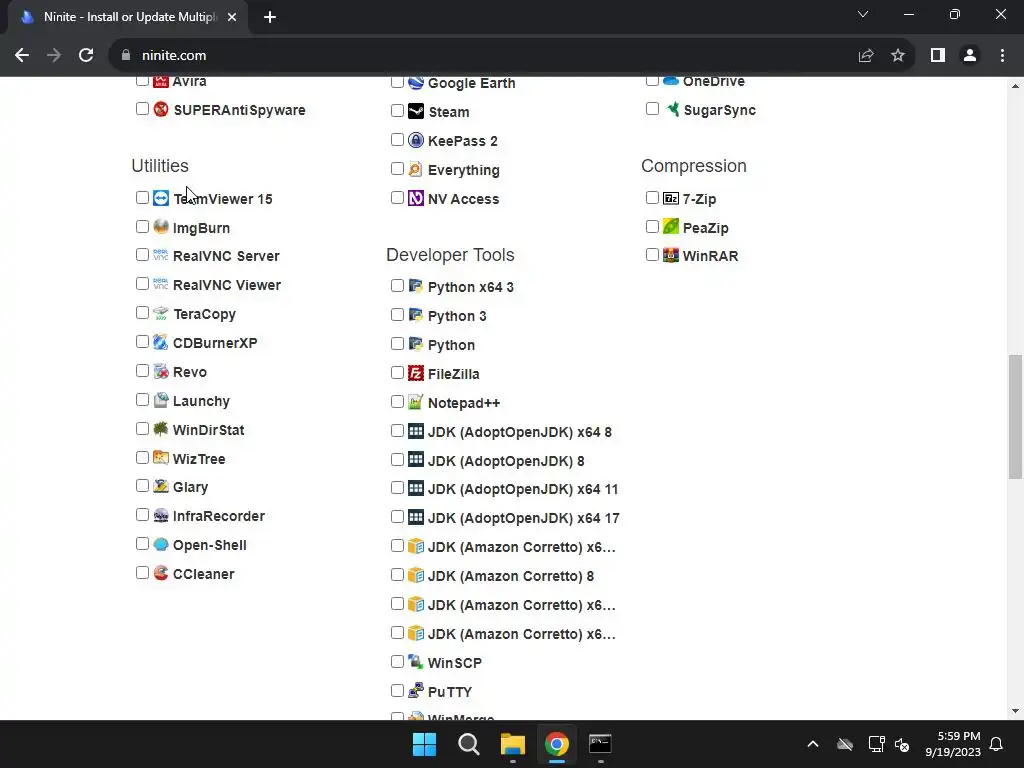
Task: Open the Windows Start menu
Action: coord(424,744)
